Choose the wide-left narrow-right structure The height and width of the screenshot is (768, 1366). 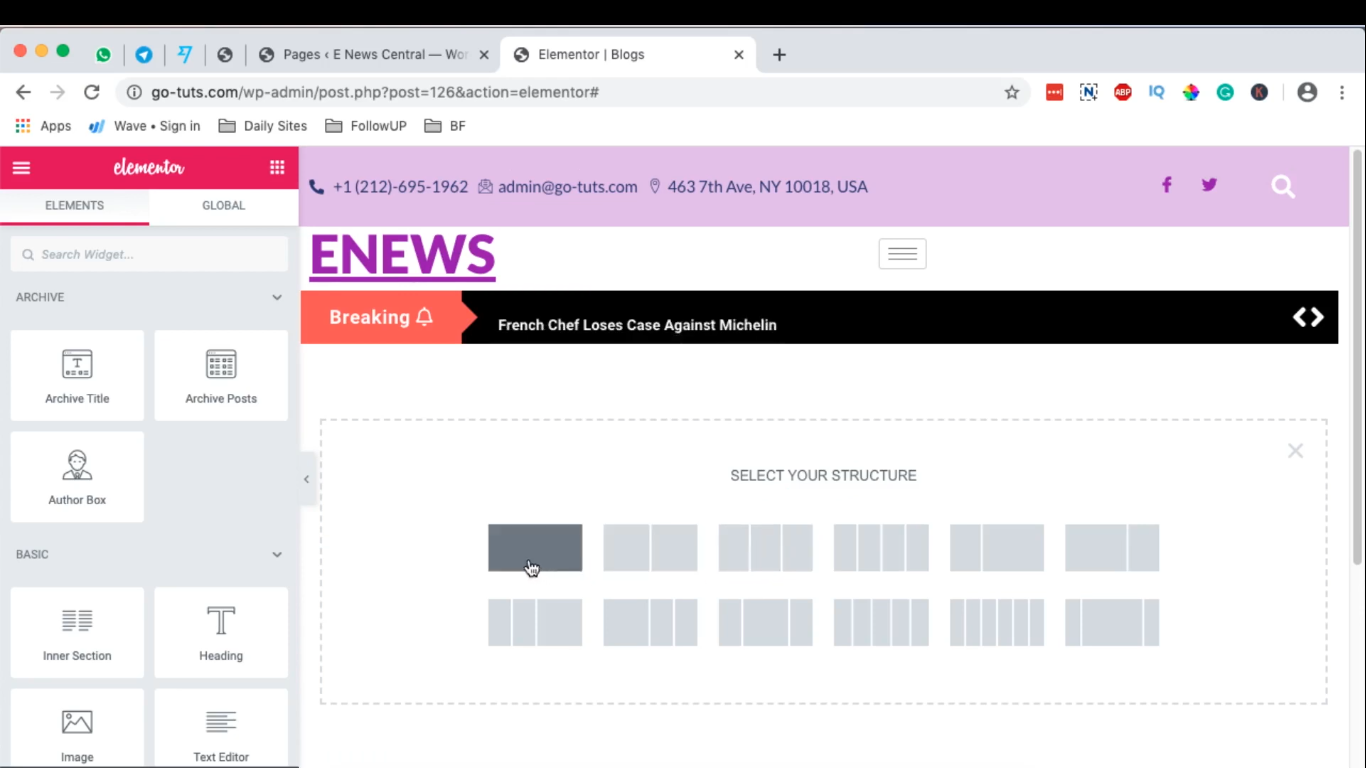tap(1112, 548)
